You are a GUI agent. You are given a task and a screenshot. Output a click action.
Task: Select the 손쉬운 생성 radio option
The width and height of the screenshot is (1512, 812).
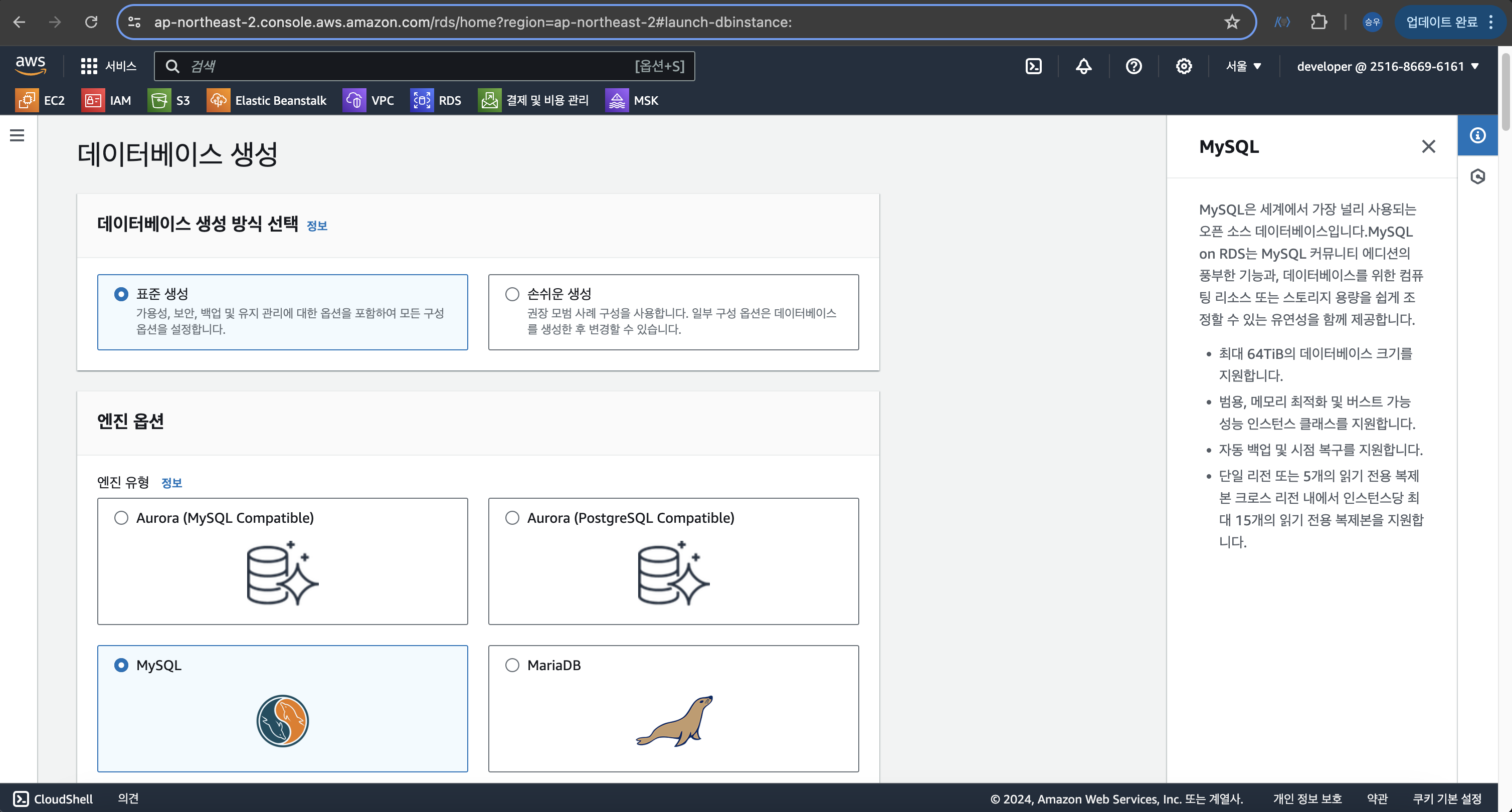click(512, 294)
